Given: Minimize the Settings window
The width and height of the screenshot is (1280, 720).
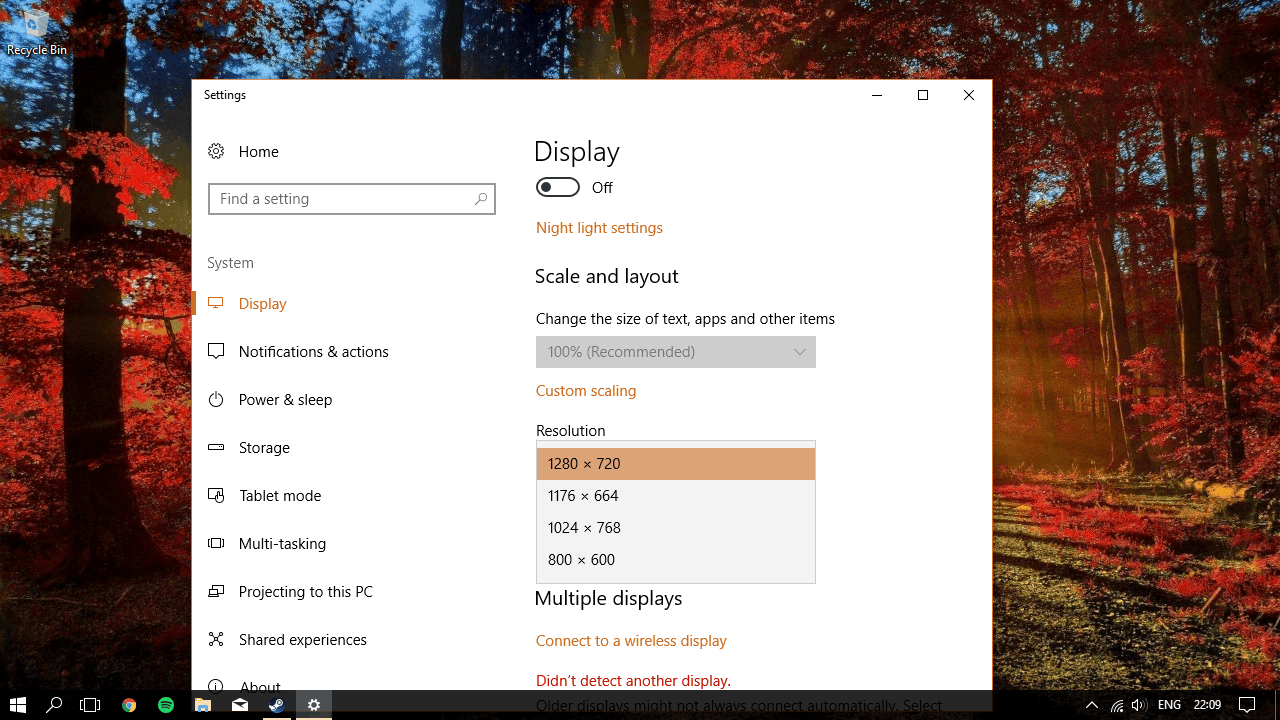Looking at the screenshot, I should click(877, 95).
